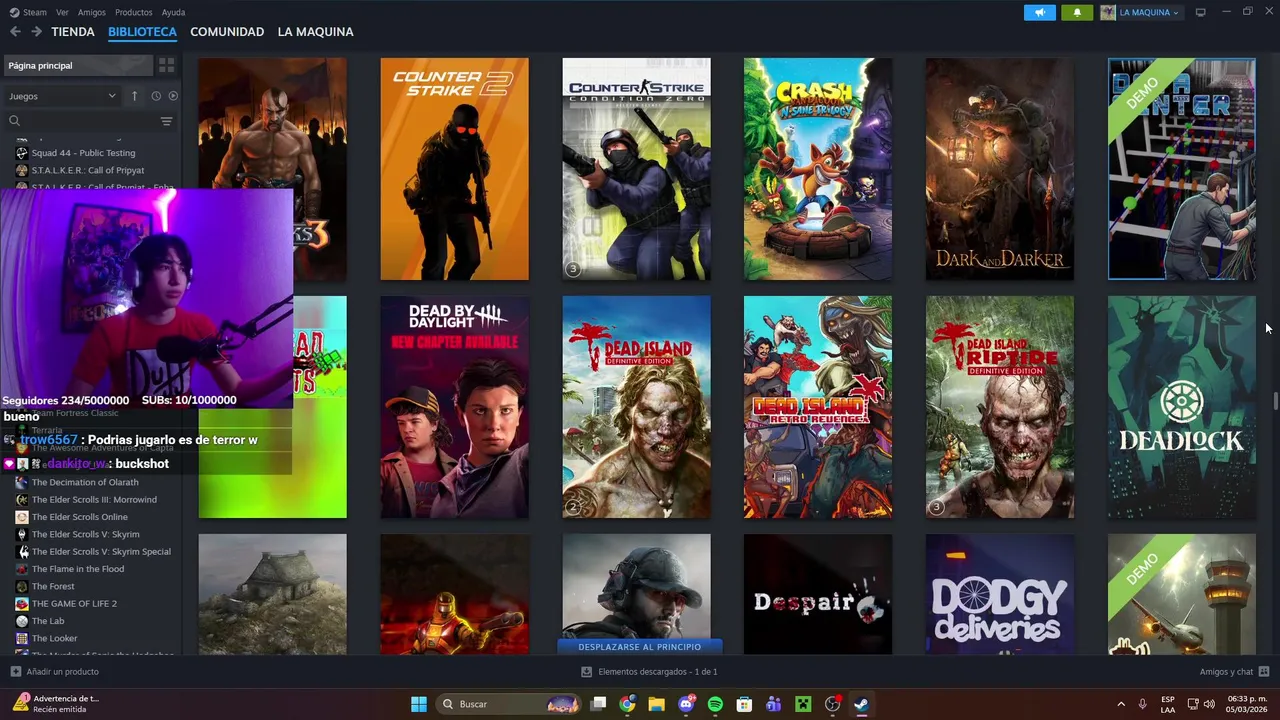Viewport: 1280px width, 720px height.
Task: Select The Elder Scrolls V: Skyrim Special
Action: coord(101,552)
